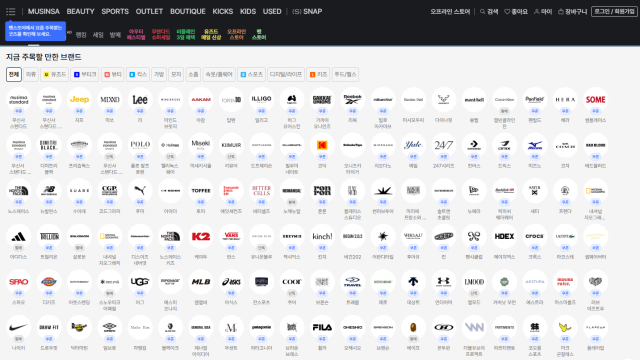Select the New Balance brand logo
Screen dimensions: 640x360
tap(49, 191)
